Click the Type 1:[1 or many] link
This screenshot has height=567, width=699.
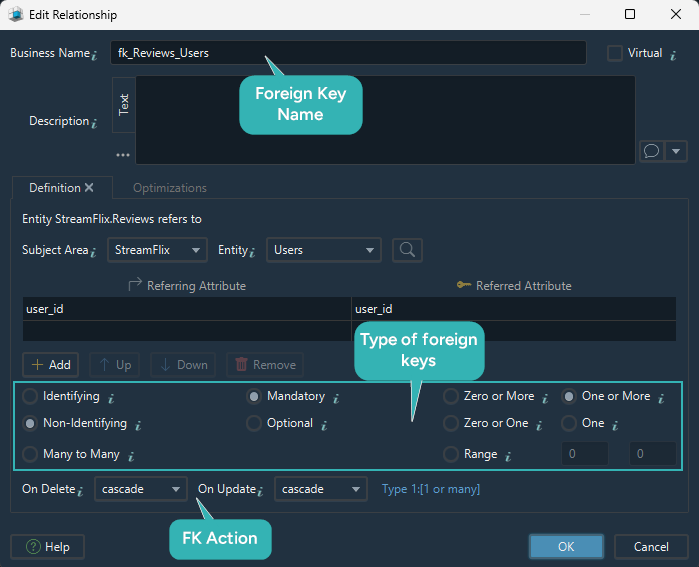click(431, 489)
